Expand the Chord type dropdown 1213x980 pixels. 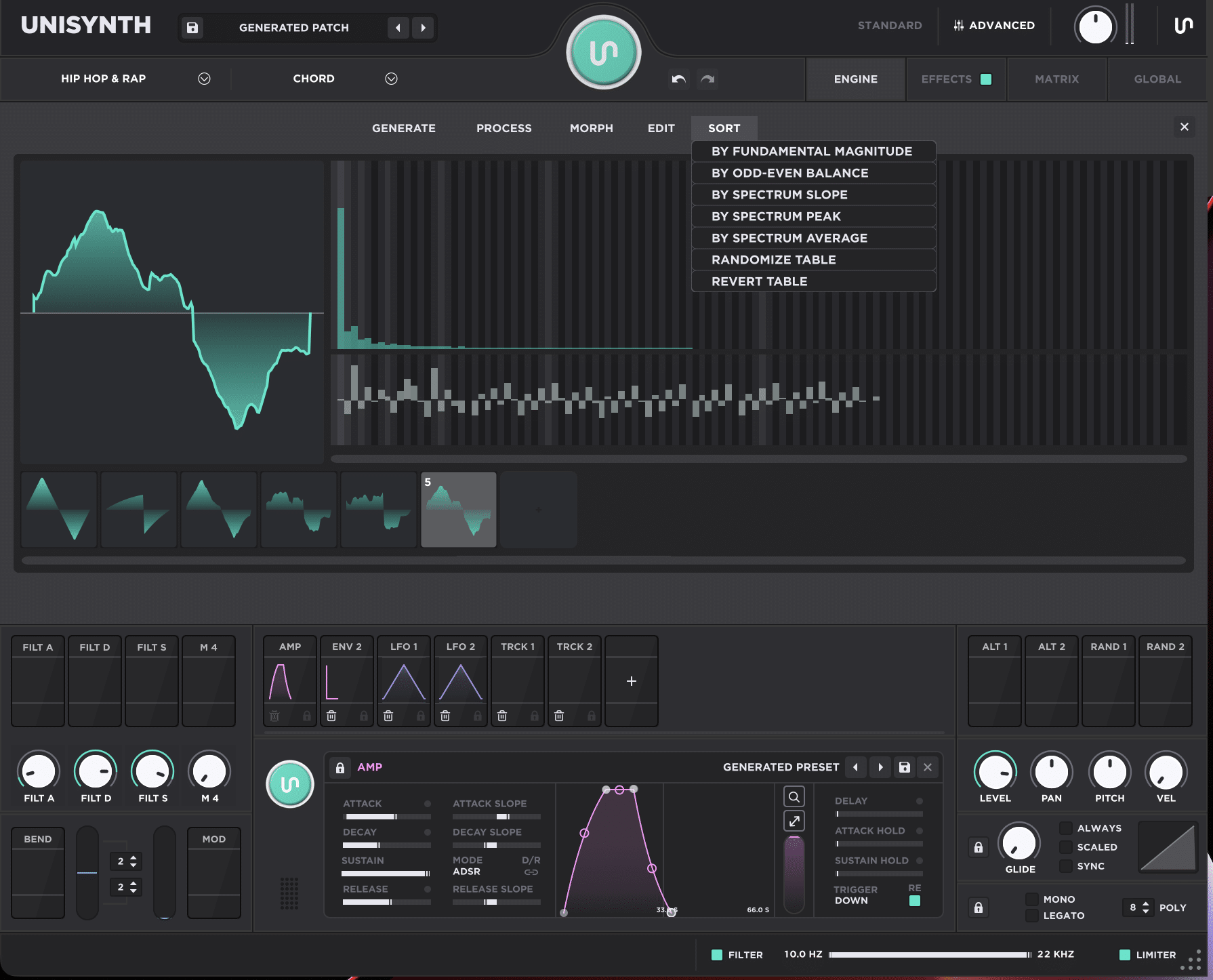pyautogui.click(x=391, y=79)
